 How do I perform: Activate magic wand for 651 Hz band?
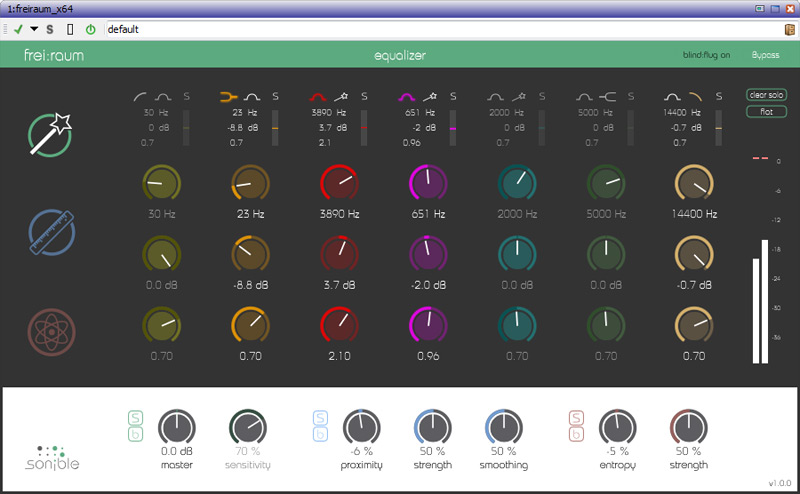point(430,96)
